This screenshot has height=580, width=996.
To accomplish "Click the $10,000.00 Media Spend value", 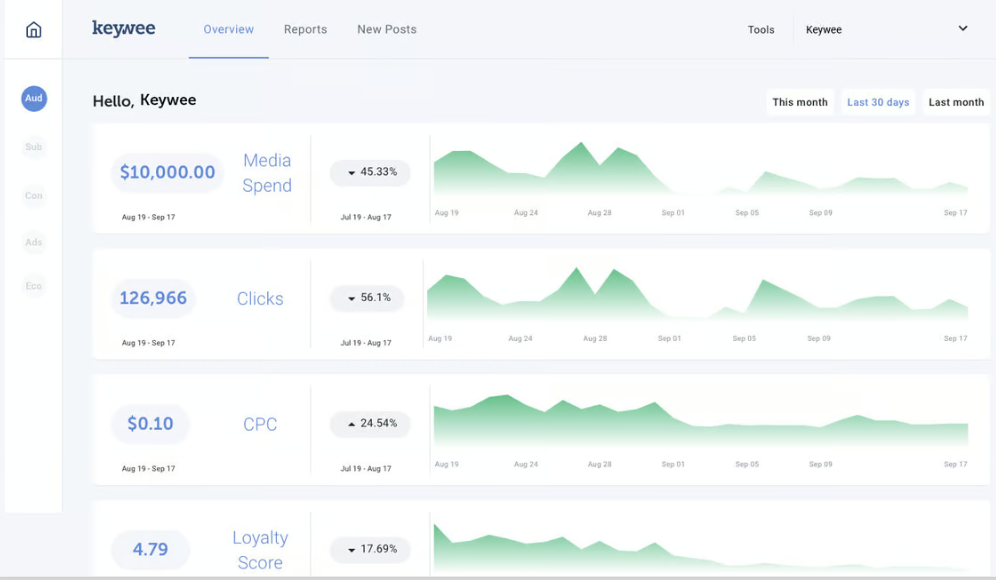I will tap(168, 172).
